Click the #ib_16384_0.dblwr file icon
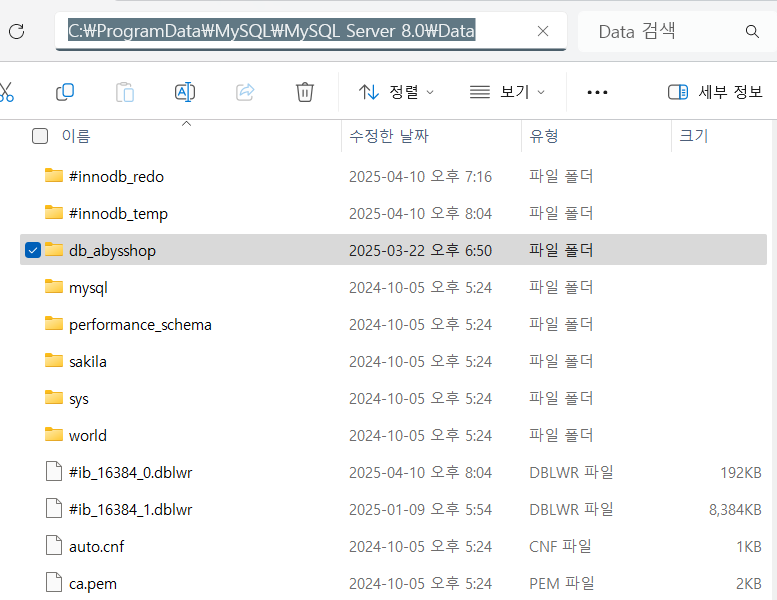Screen dimensions: 777x600 54,472
